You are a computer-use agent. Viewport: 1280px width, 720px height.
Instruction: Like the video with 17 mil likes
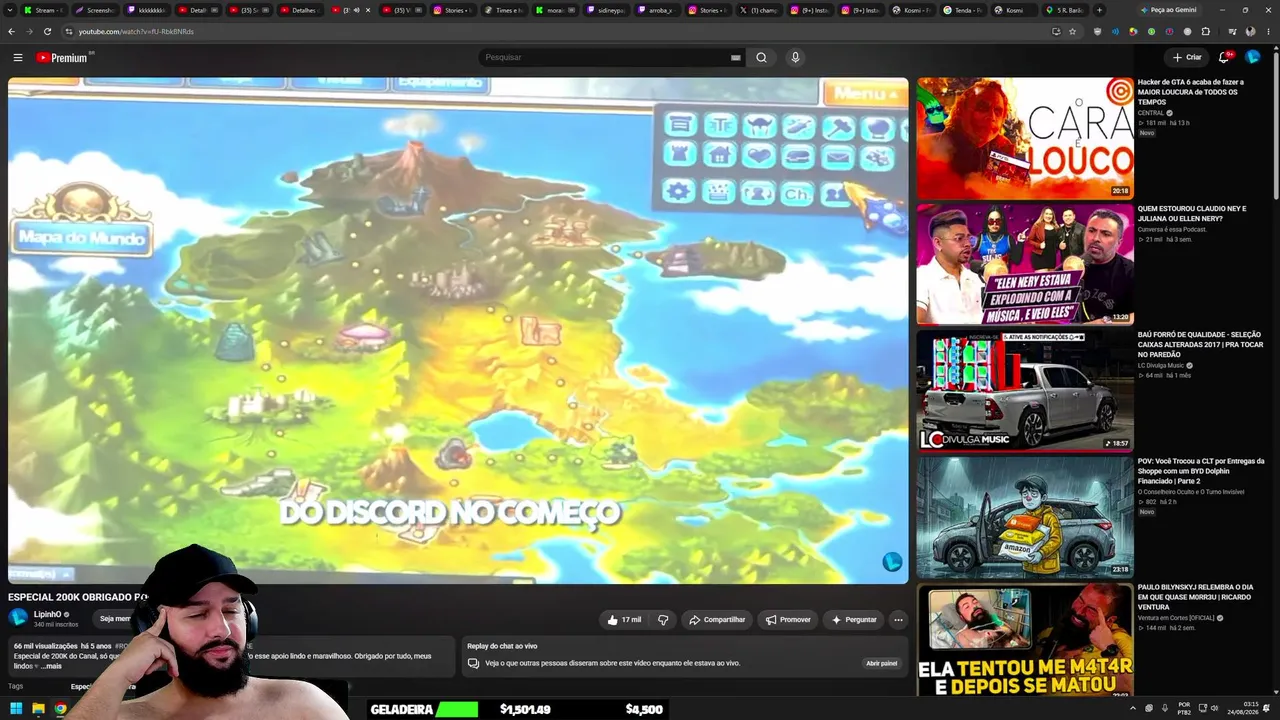[624, 620]
